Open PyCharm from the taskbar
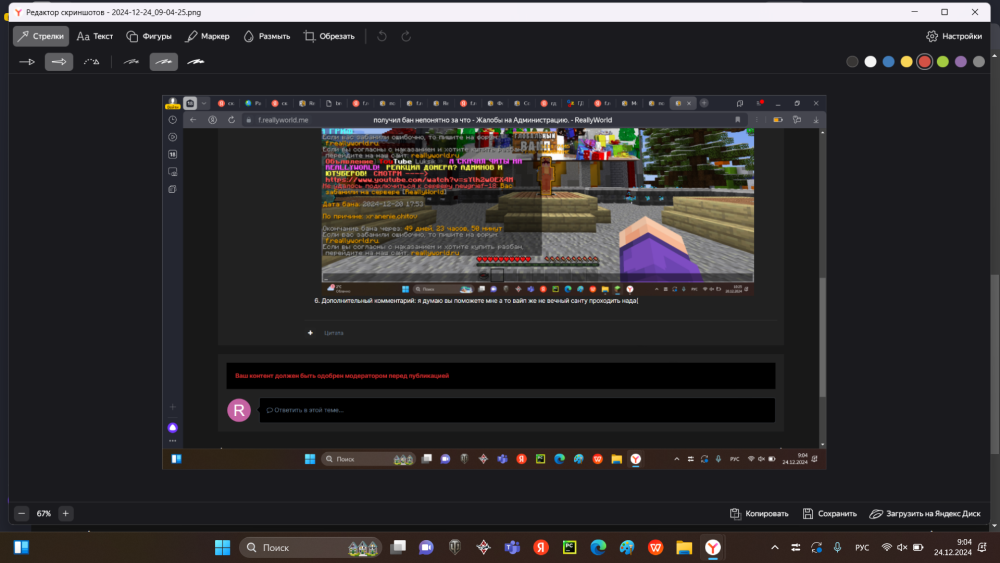1000x563 pixels. (x=570, y=548)
